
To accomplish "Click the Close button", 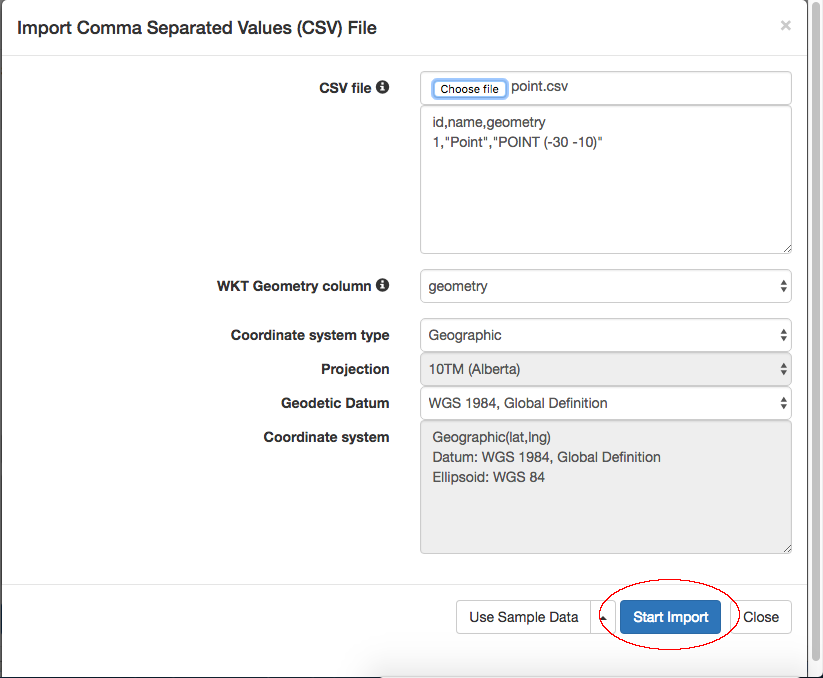I will pyautogui.click(x=763, y=617).
